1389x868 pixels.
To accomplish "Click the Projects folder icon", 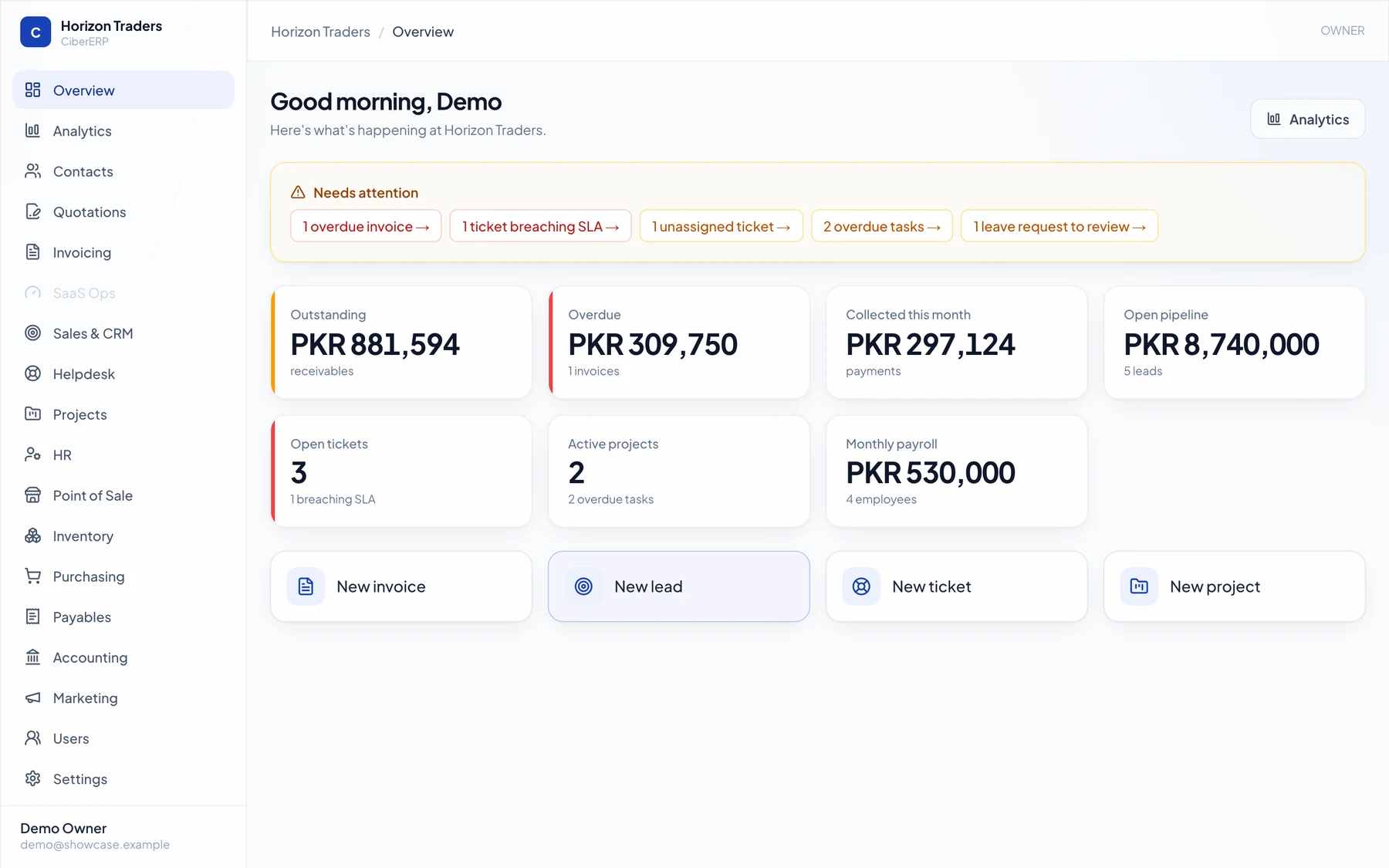I will pos(32,414).
